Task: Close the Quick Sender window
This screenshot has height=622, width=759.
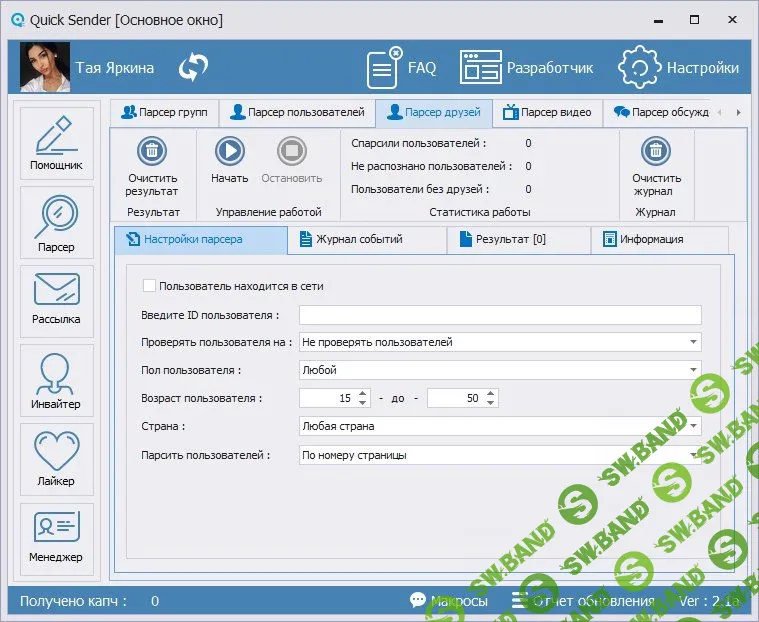Action: [732, 20]
